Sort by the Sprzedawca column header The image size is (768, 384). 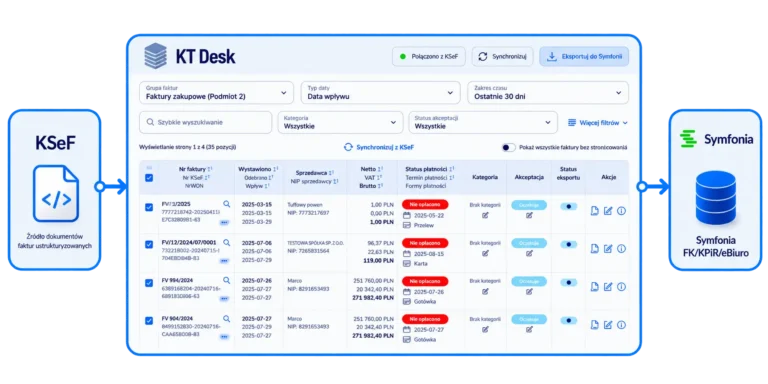(314, 173)
